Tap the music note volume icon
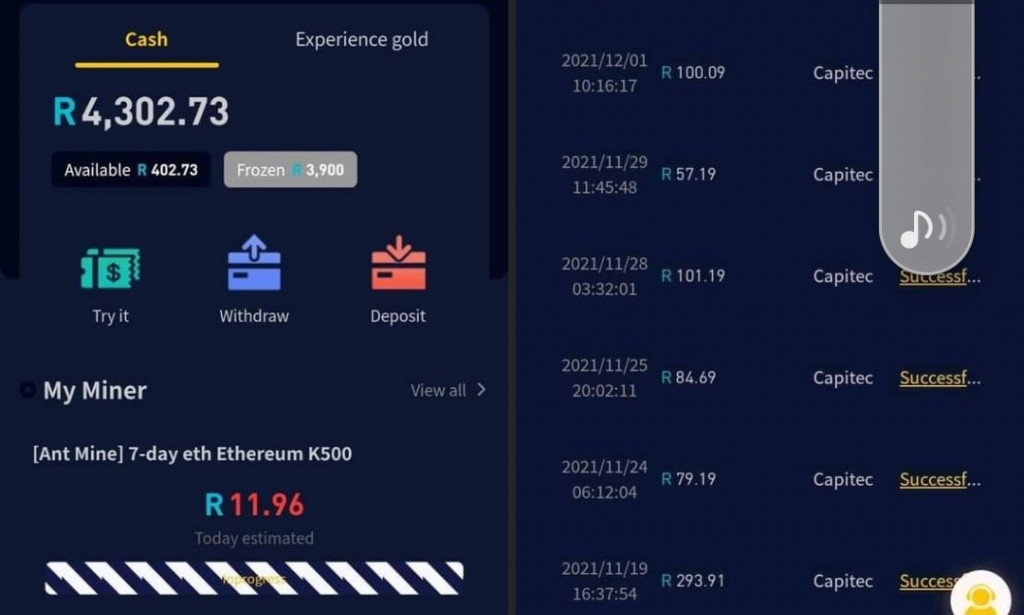 coord(925,229)
